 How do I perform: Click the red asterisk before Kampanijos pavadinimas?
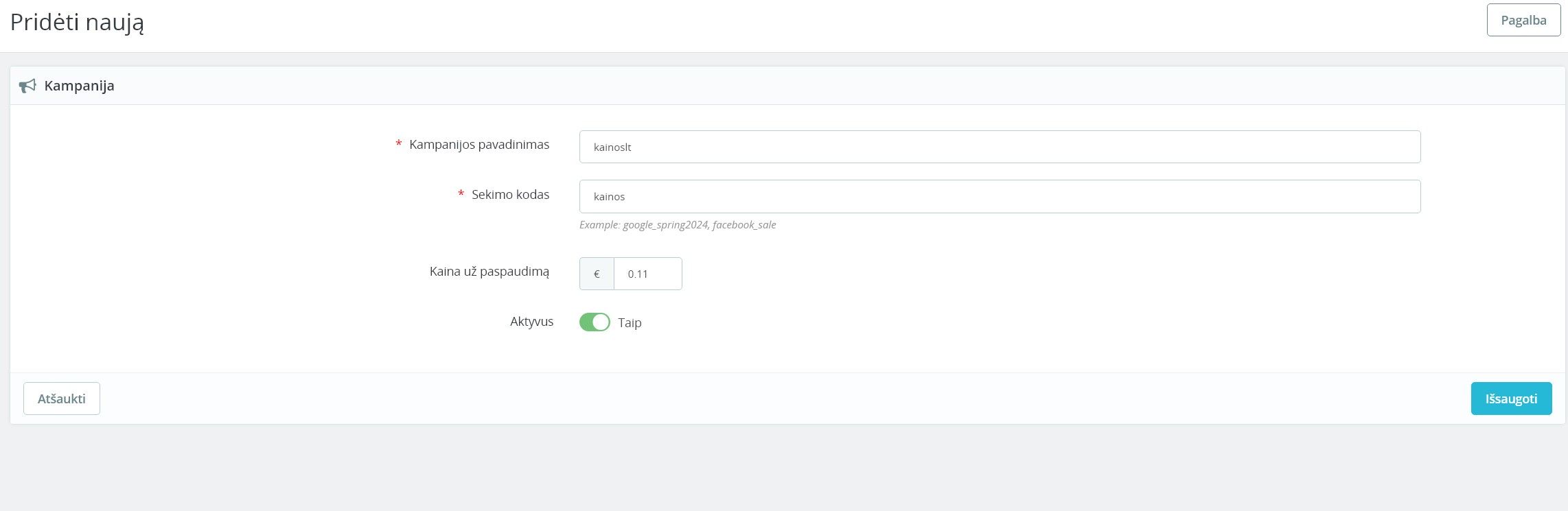click(398, 145)
